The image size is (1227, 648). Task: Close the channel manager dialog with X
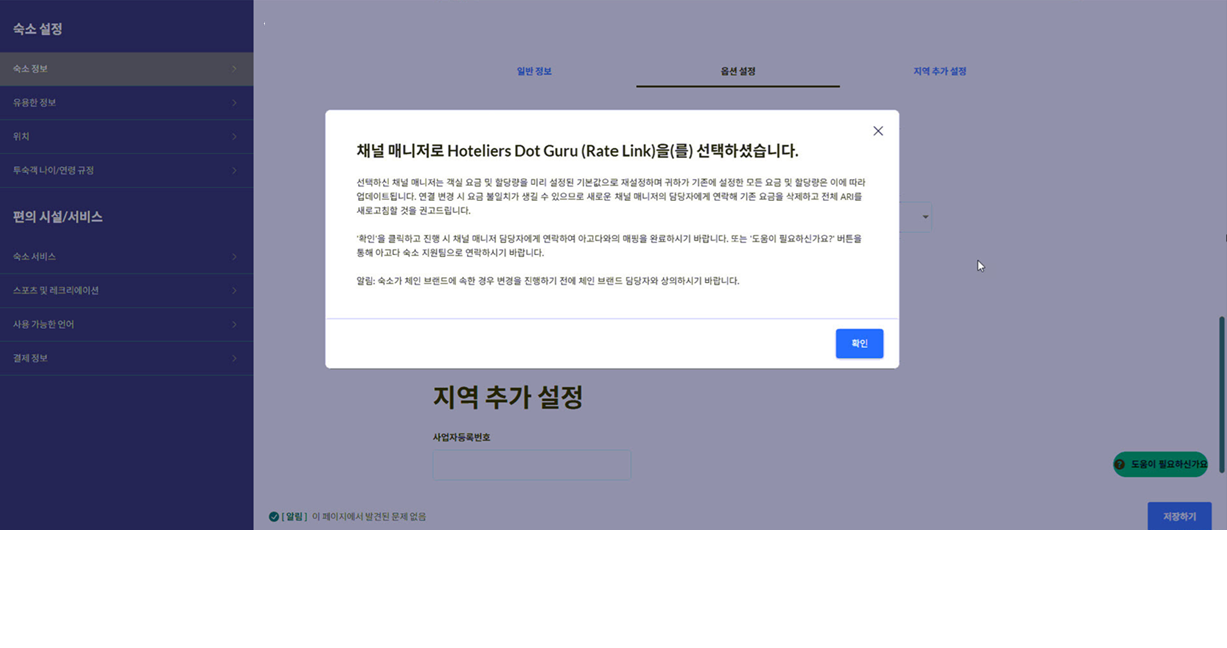[x=878, y=131]
